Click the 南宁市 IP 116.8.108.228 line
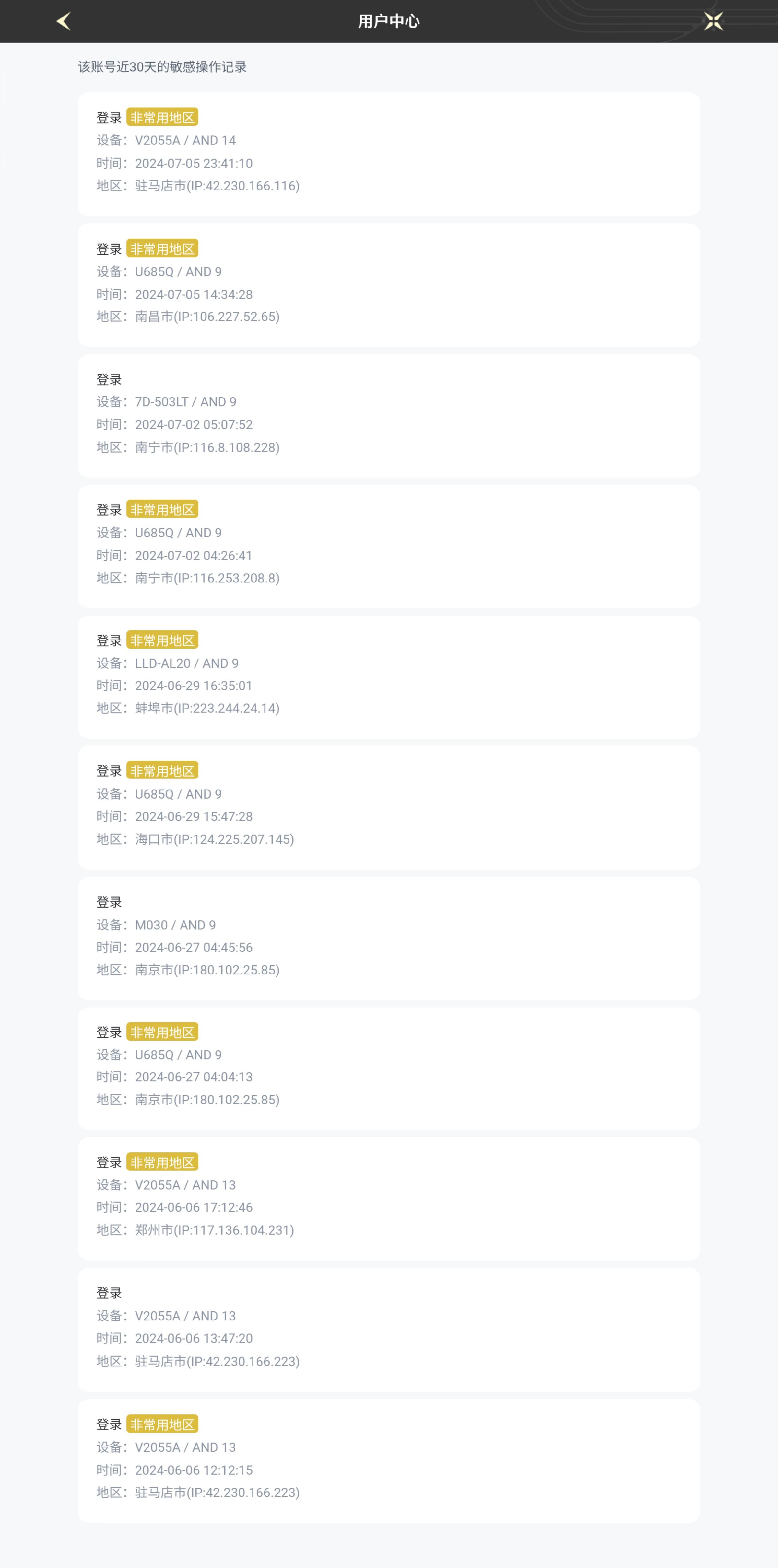The image size is (778, 1568). [188, 447]
